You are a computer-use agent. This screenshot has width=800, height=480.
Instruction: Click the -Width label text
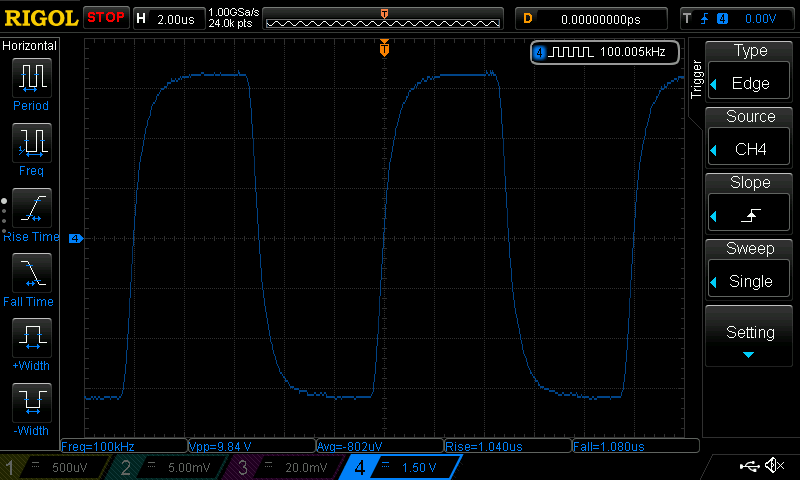[31, 431]
